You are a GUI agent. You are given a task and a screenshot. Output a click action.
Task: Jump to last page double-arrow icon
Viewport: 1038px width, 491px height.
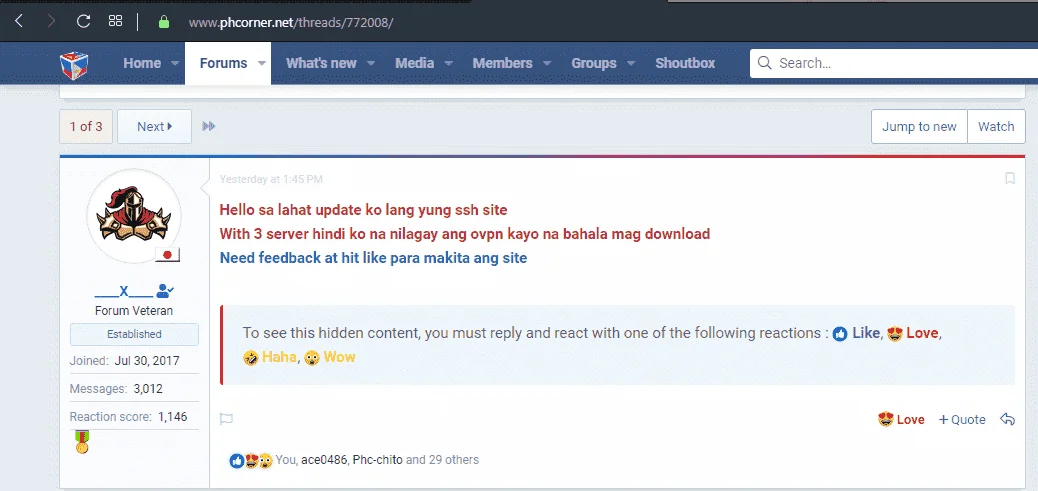click(x=209, y=126)
